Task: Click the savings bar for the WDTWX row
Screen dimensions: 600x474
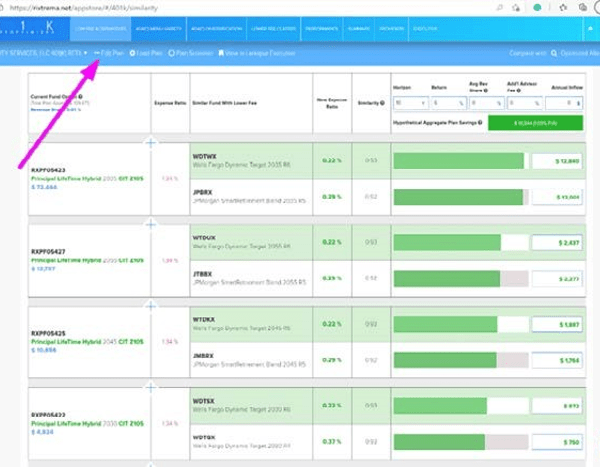Action: pyautogui.click(x=459, y=161)
